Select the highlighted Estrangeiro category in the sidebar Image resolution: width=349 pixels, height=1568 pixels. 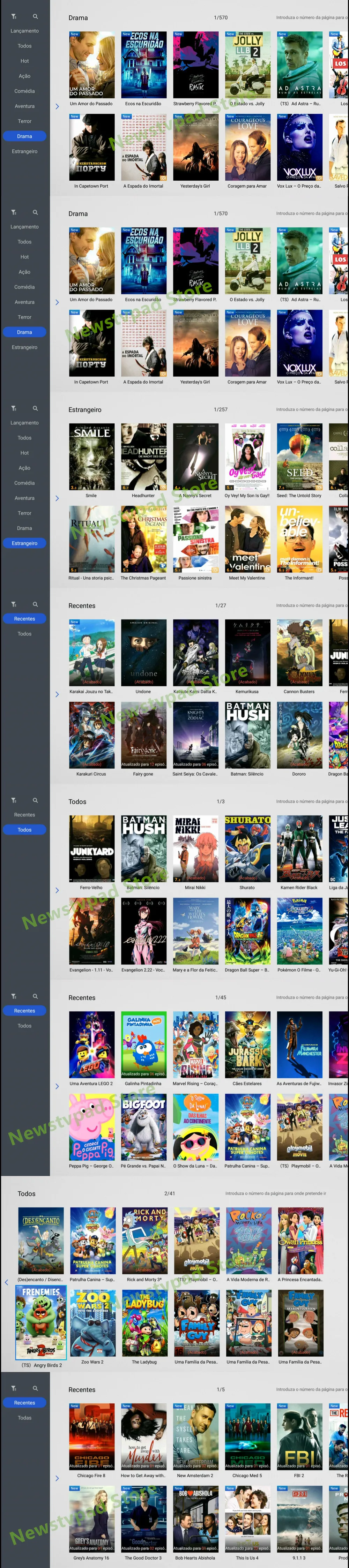click(x=24, y=544)
